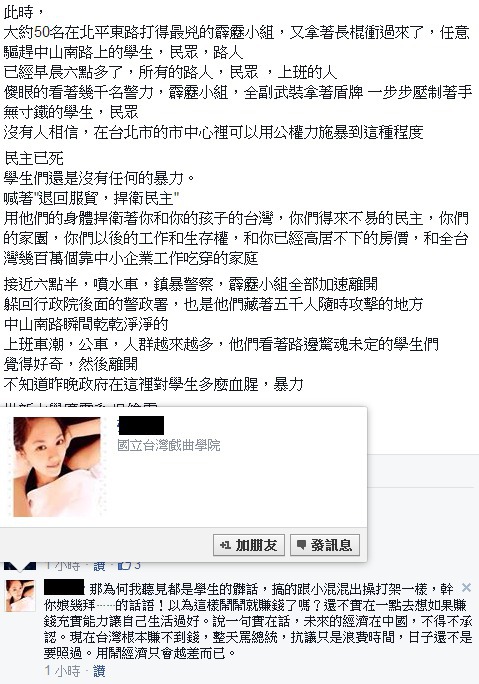This screenshot has height=684, width=479.
Task: Click the 發訊息 send message button
Action: pos(325,545)
